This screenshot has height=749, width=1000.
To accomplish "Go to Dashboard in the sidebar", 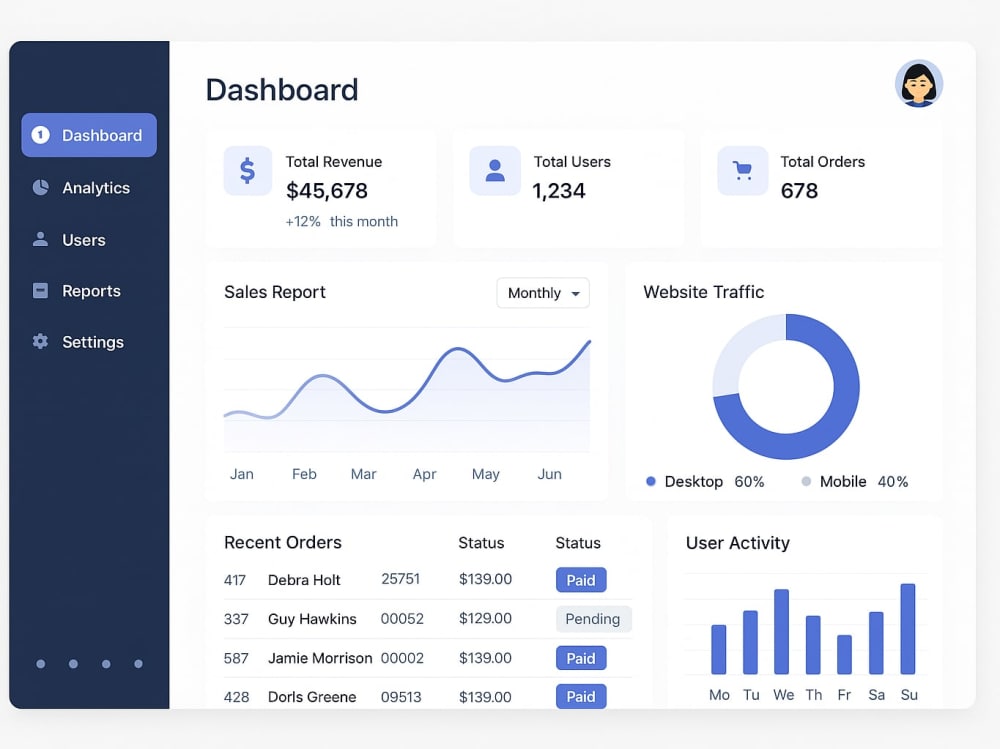I will pyautogui.click(x=89, y=135).
